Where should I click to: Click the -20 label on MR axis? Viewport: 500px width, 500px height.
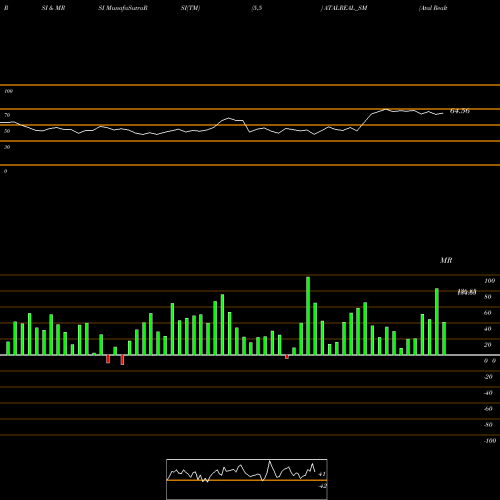pos(488,377)
